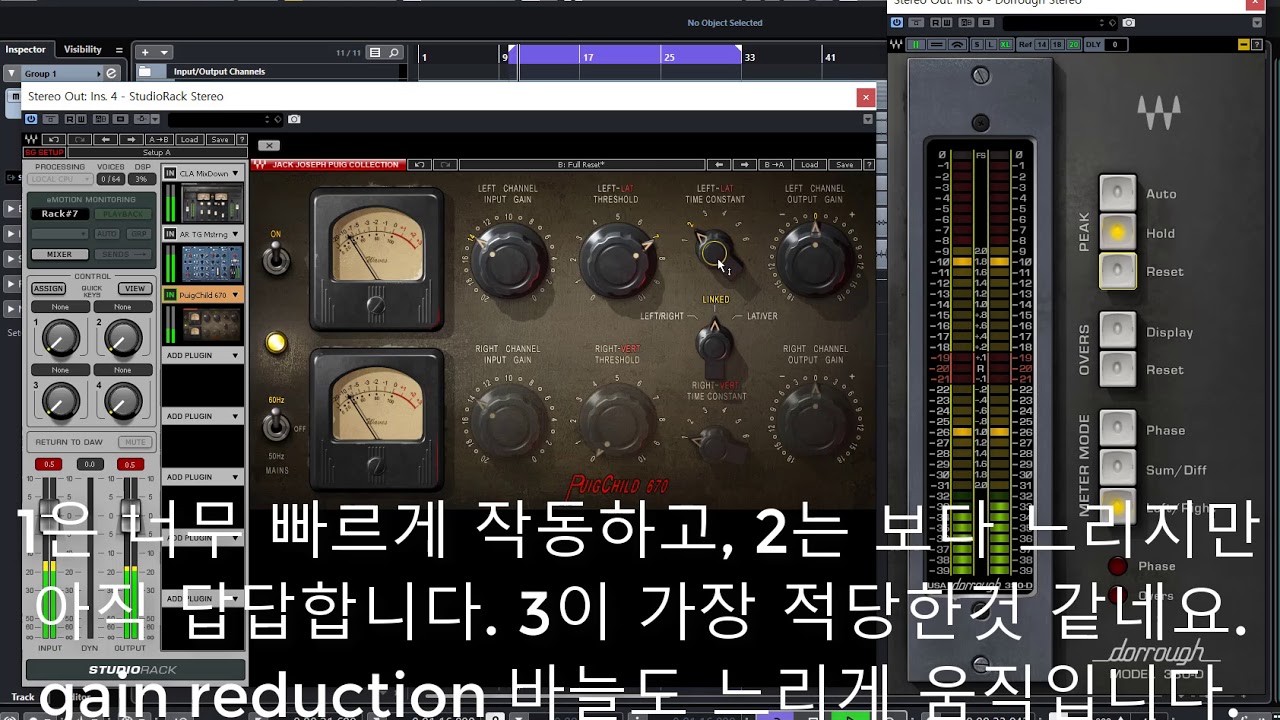This screenshot has height=720, width=1280.
Task: Switch to the Inspector tab
Action: 26,49
